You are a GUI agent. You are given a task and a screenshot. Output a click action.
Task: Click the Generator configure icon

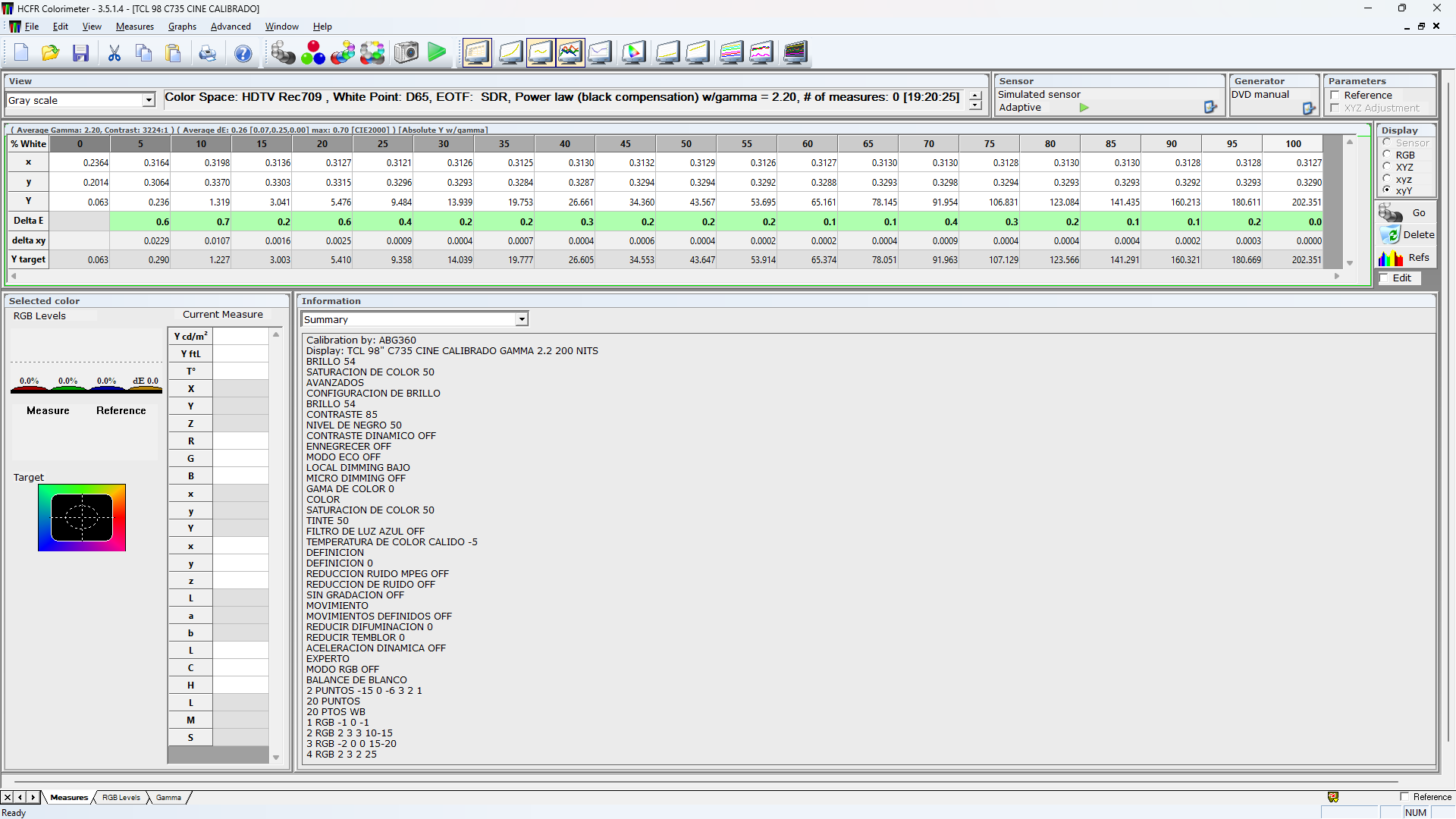click(1309, 108)
